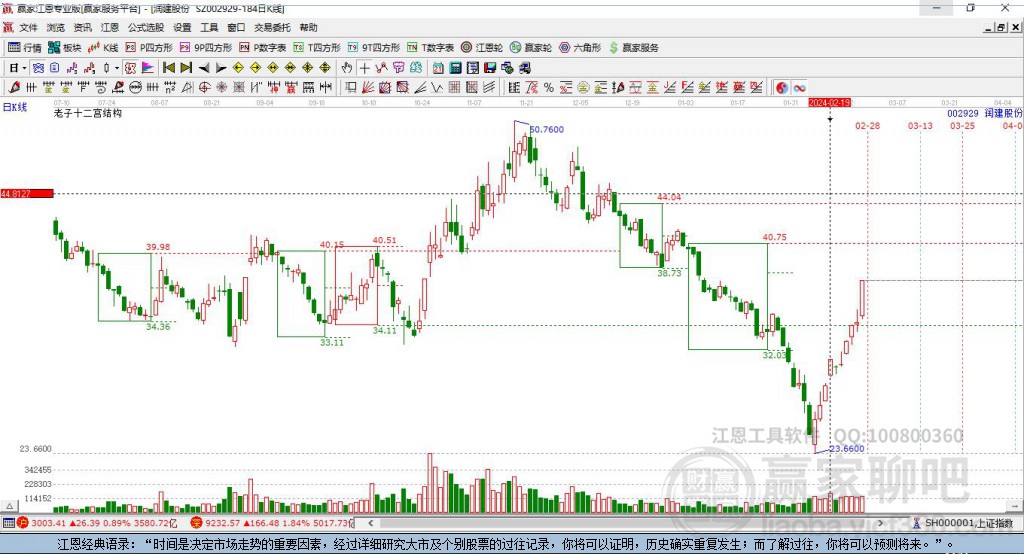The width and height of the screenshot is (1024, 554).
Task: Open the 公式选股 menu
Action: pos(146,27)
